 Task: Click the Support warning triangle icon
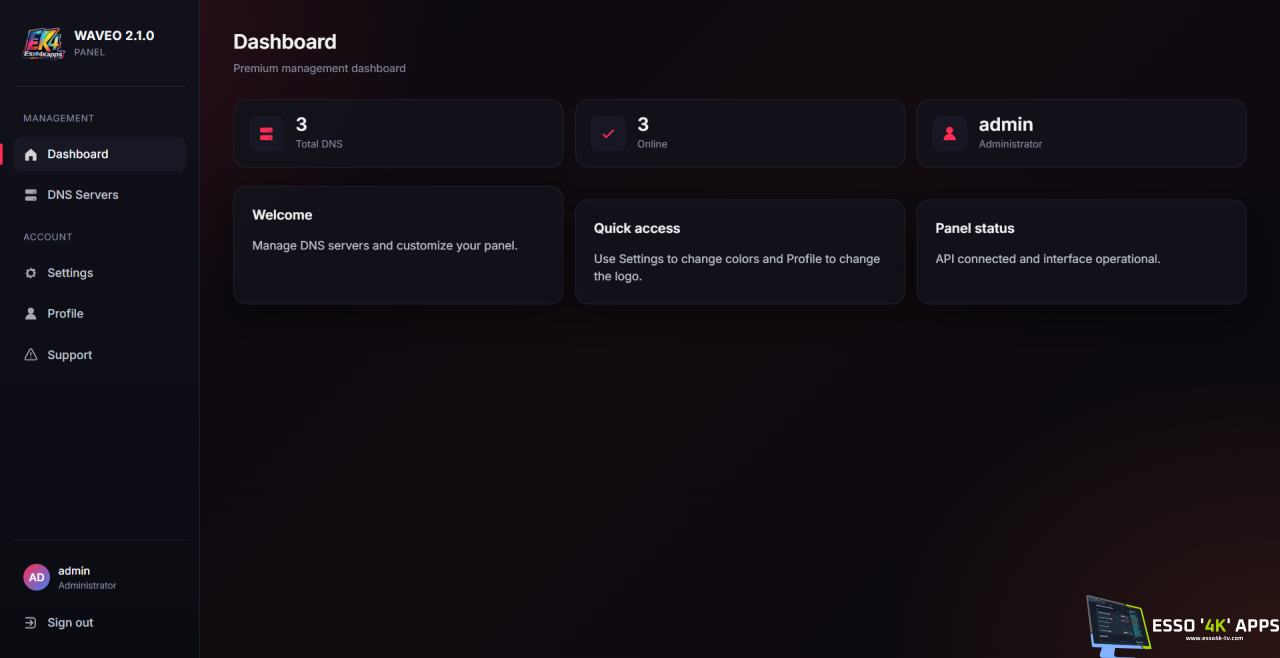(x=30, y=355)
